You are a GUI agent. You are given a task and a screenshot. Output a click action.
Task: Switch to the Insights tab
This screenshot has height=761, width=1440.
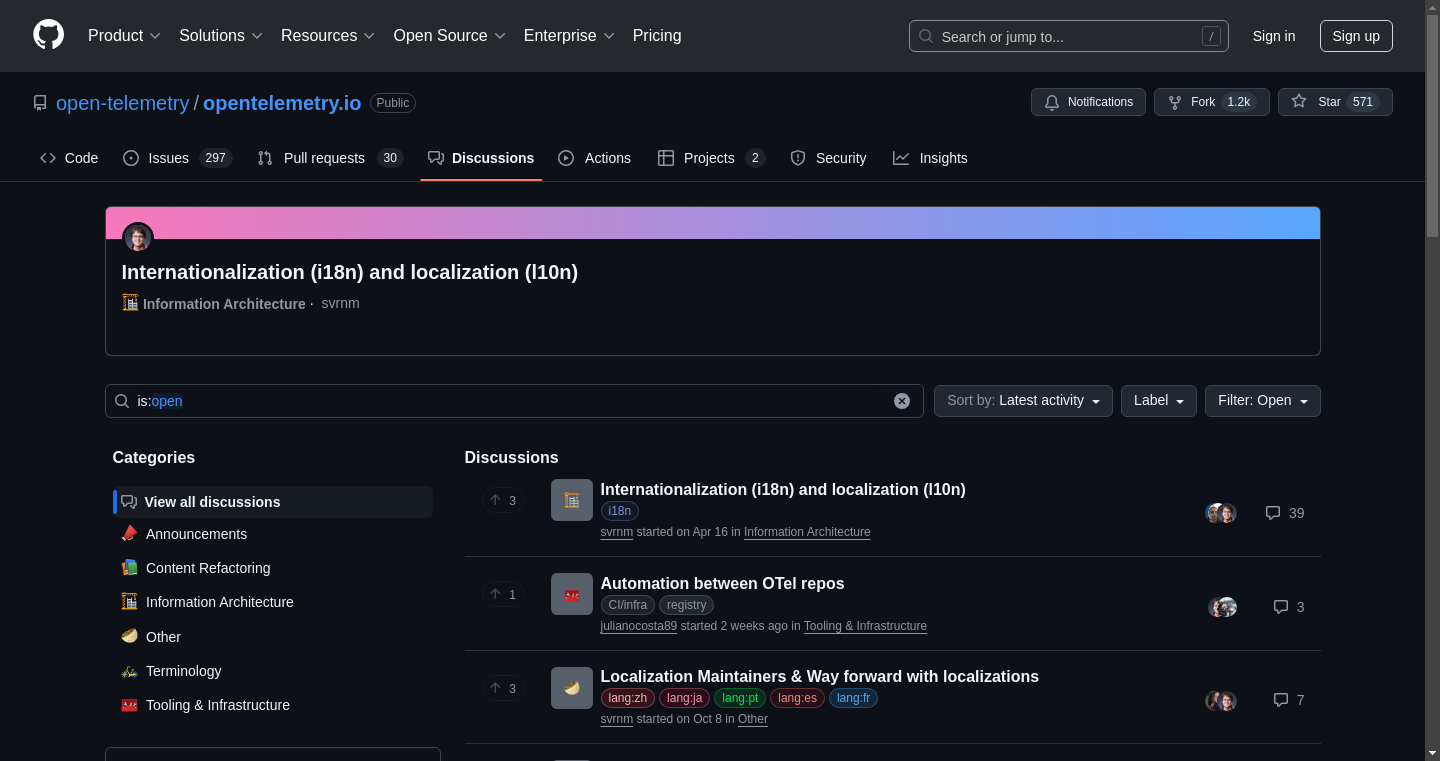coord(930,158)
